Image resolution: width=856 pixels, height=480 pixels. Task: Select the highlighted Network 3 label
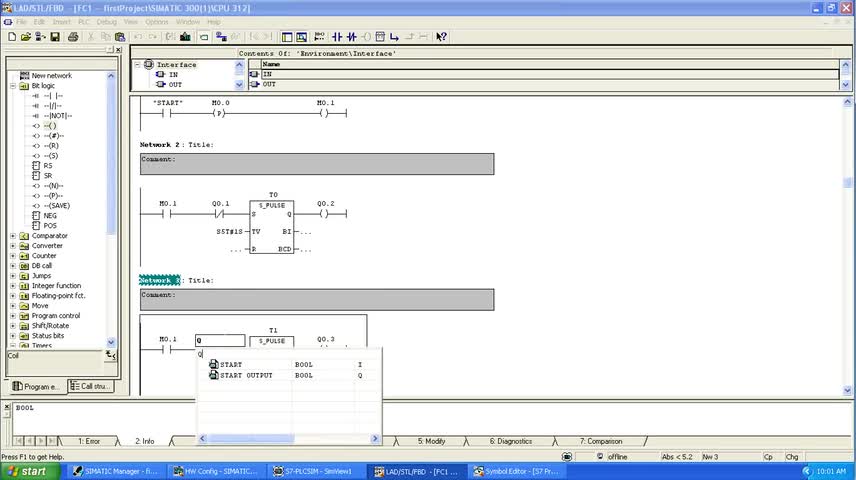(159, 280)
